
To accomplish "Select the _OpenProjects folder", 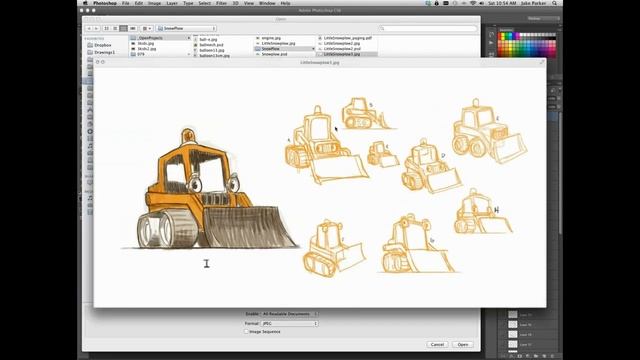I will [160, 38].
